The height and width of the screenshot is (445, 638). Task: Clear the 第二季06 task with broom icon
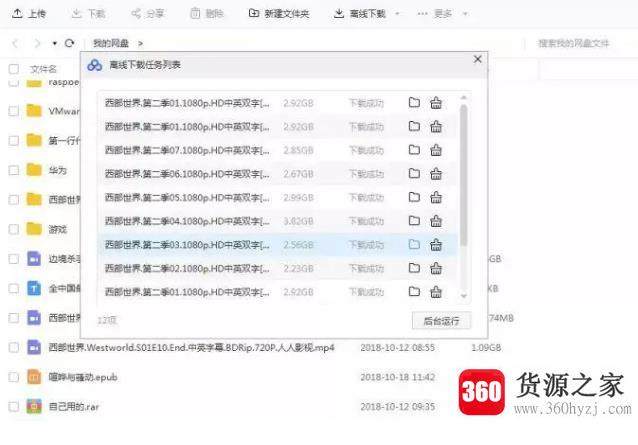(x=436, y=174)
